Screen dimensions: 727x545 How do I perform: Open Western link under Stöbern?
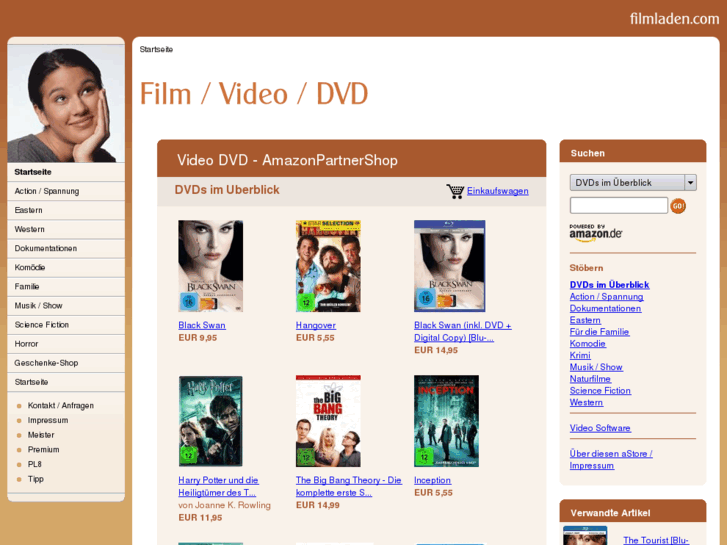point(587,403)
